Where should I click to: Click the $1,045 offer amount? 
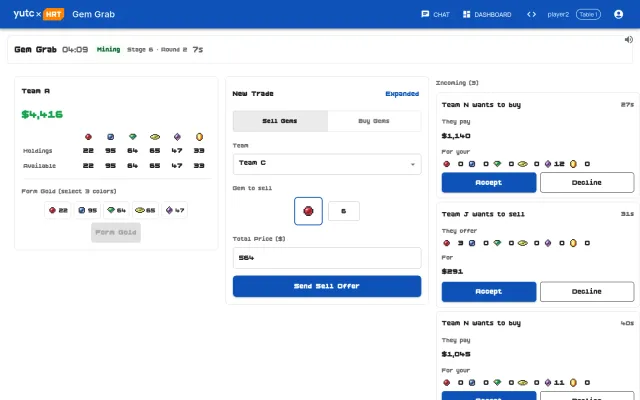[456, 354]
